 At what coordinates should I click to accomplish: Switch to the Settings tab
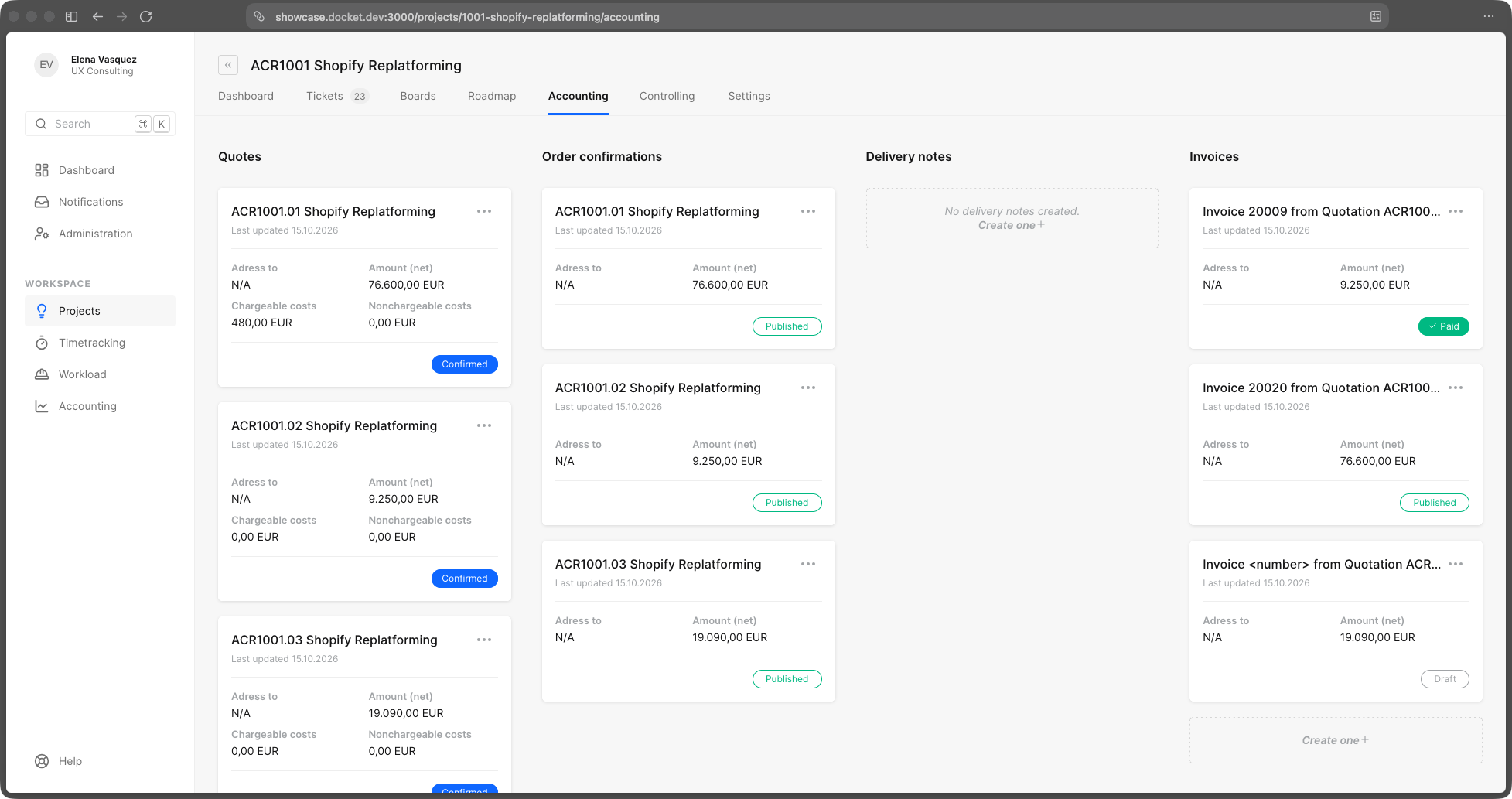[749, 96]
